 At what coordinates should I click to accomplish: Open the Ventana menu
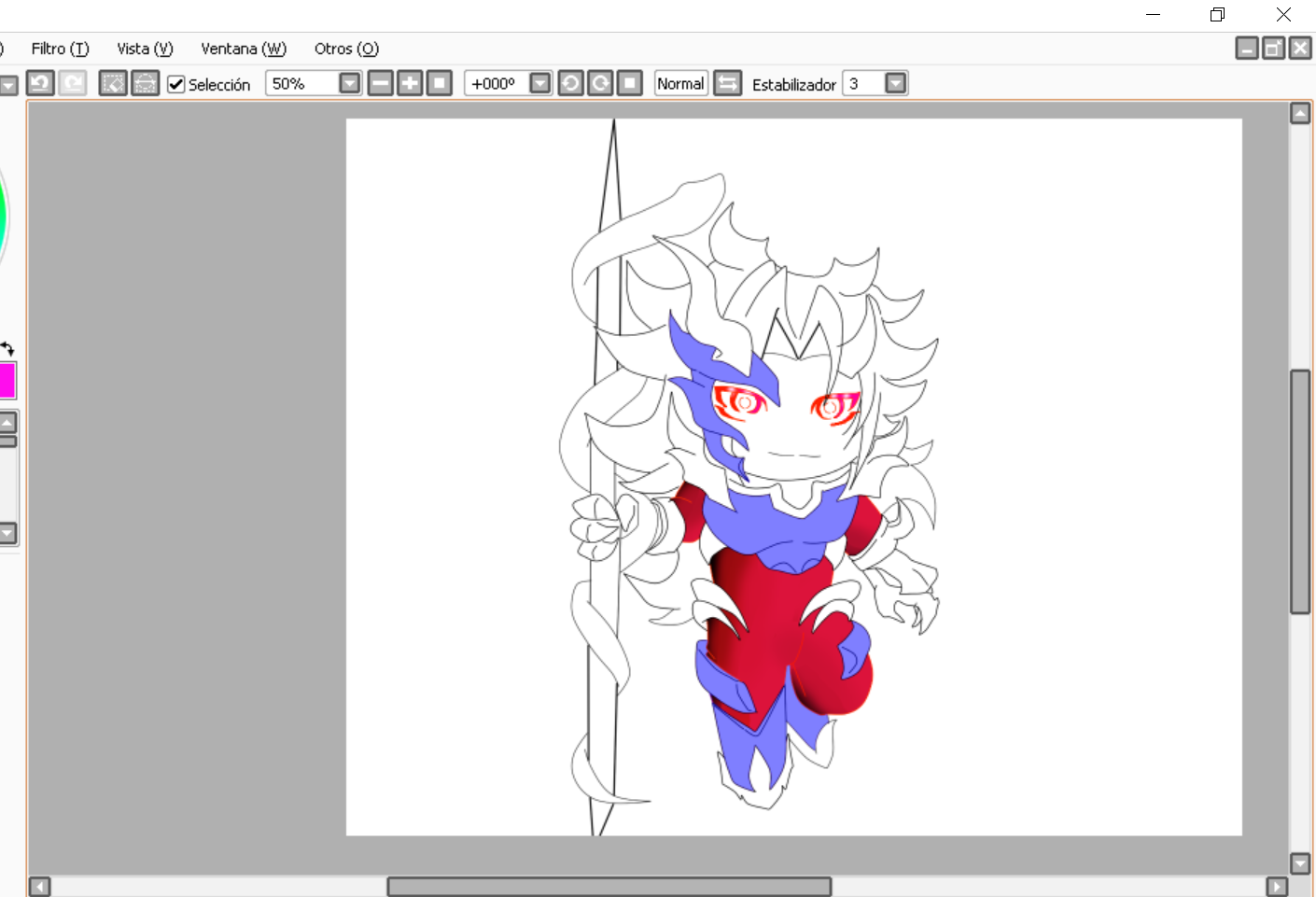coord(244,49)
